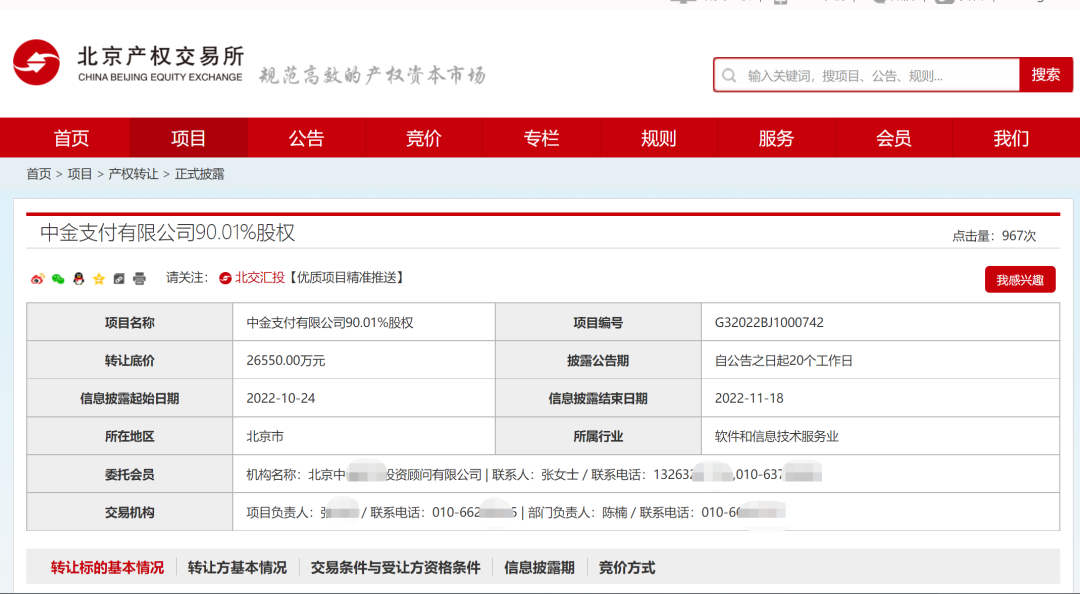Share to Weibo via the Weibo icon
1080x594 pixels.
37,278
